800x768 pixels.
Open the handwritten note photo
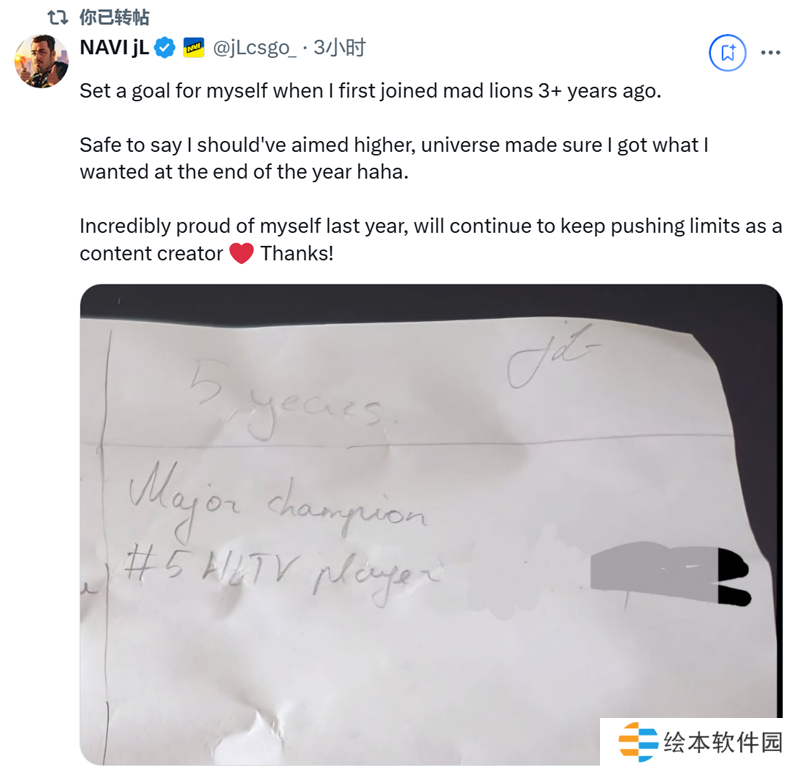point(431,524)
